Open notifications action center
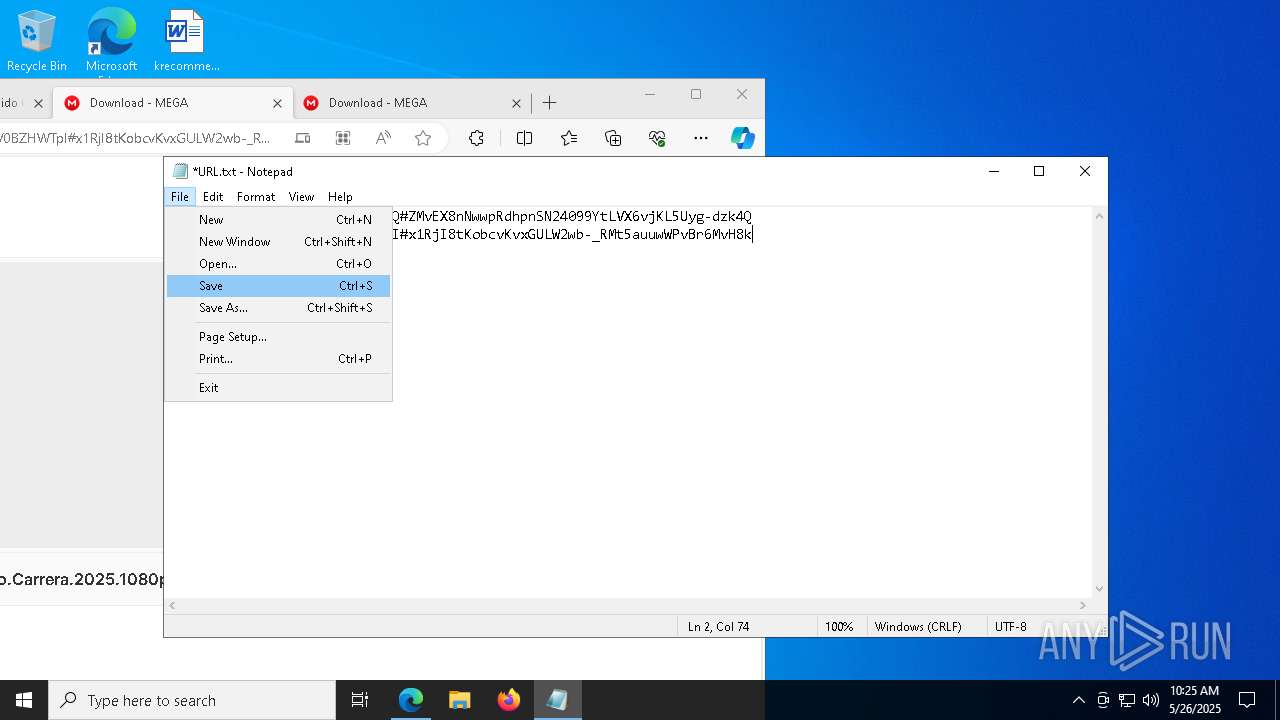This screenshot has height=720, width=1280. (1247, 700)
